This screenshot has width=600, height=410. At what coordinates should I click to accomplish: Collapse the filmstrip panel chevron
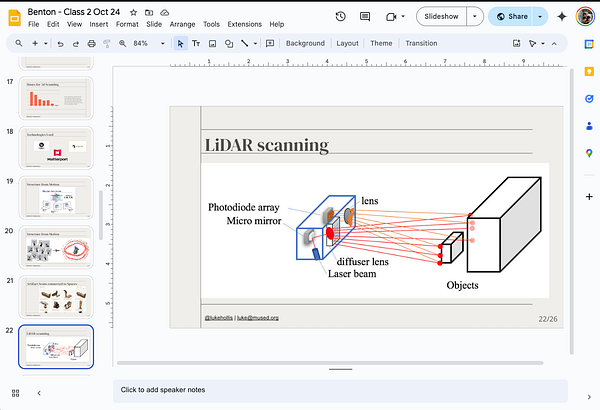(39, 393)
